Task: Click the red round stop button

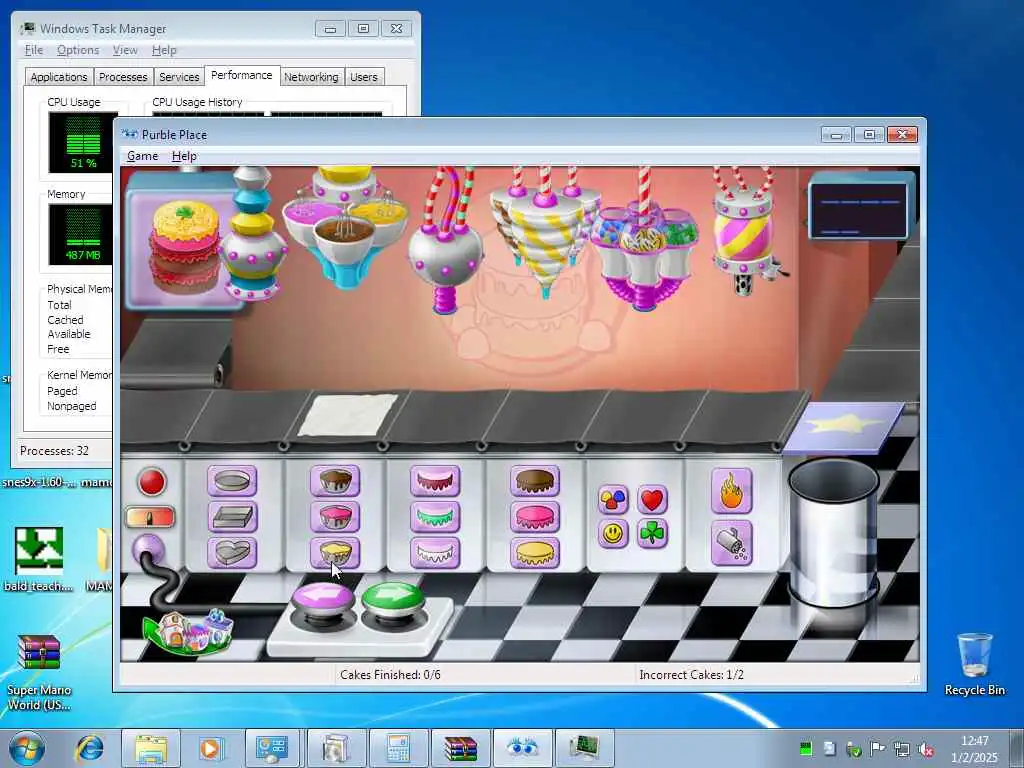Action: coord(152,482)
